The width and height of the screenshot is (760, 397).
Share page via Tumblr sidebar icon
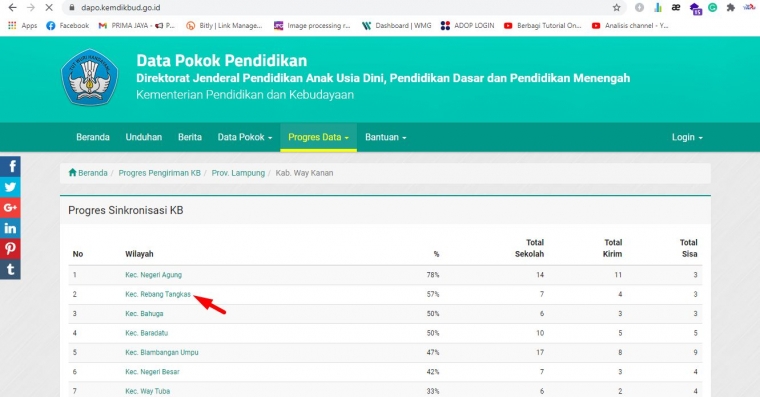point(10,270)
